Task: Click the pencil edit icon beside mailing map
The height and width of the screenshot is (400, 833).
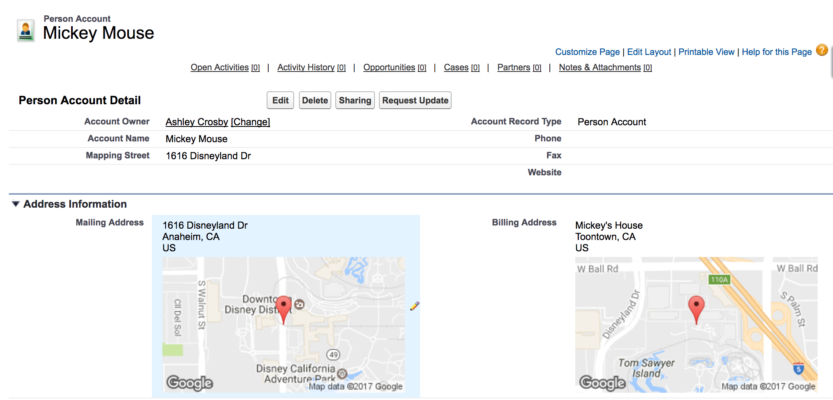Action: pos(414,306)
